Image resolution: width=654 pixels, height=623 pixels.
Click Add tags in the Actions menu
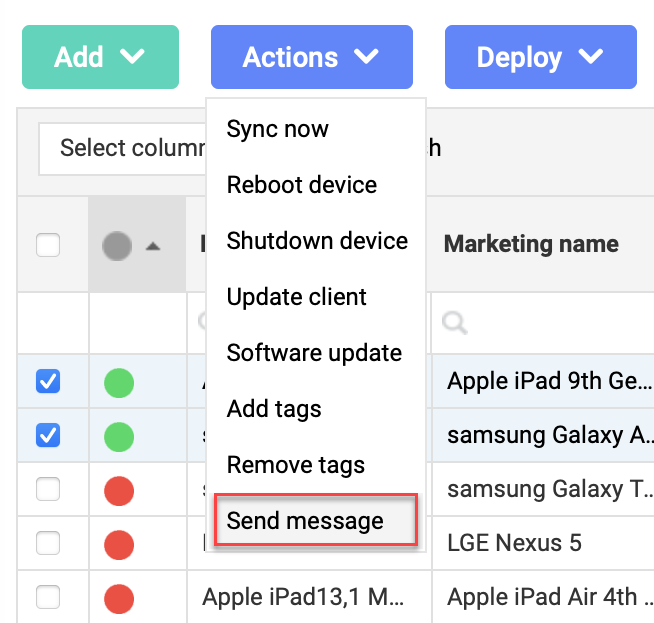[274, 409]
